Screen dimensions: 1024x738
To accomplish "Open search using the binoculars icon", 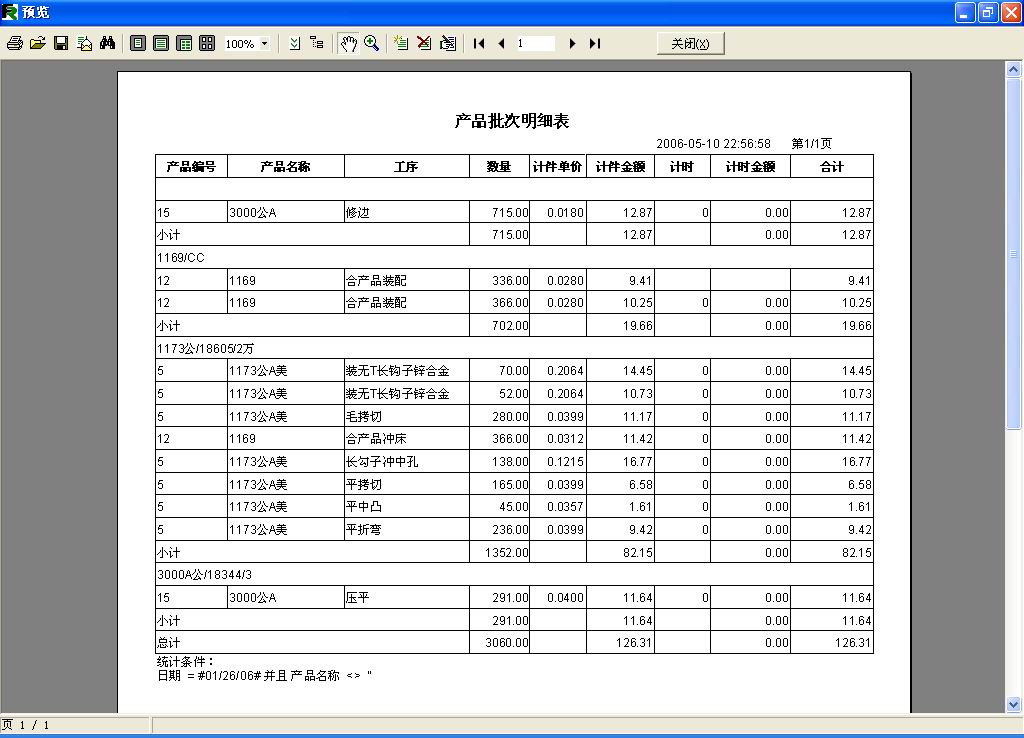I will pos(108,43).
